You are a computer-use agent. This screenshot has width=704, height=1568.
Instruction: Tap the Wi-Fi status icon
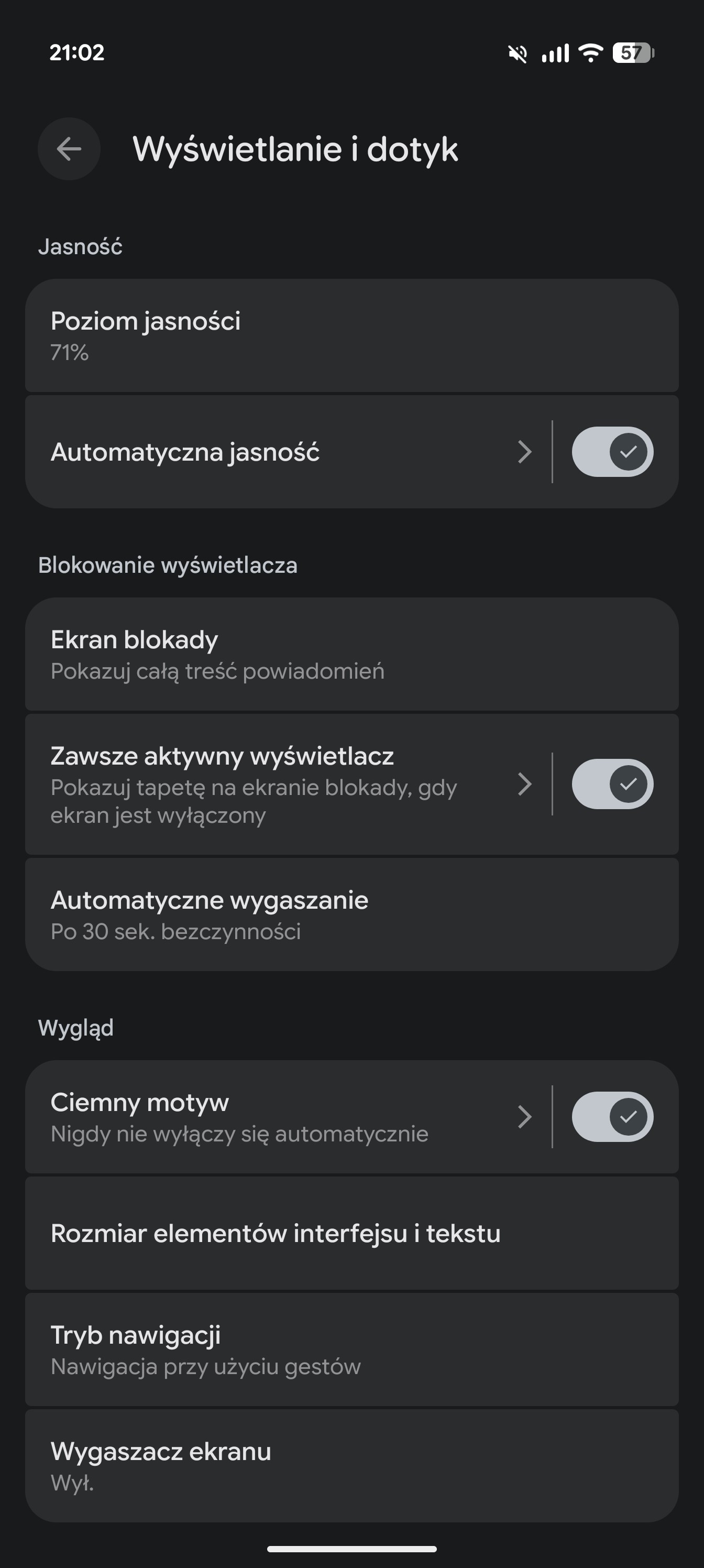click(x=590, y=53)
